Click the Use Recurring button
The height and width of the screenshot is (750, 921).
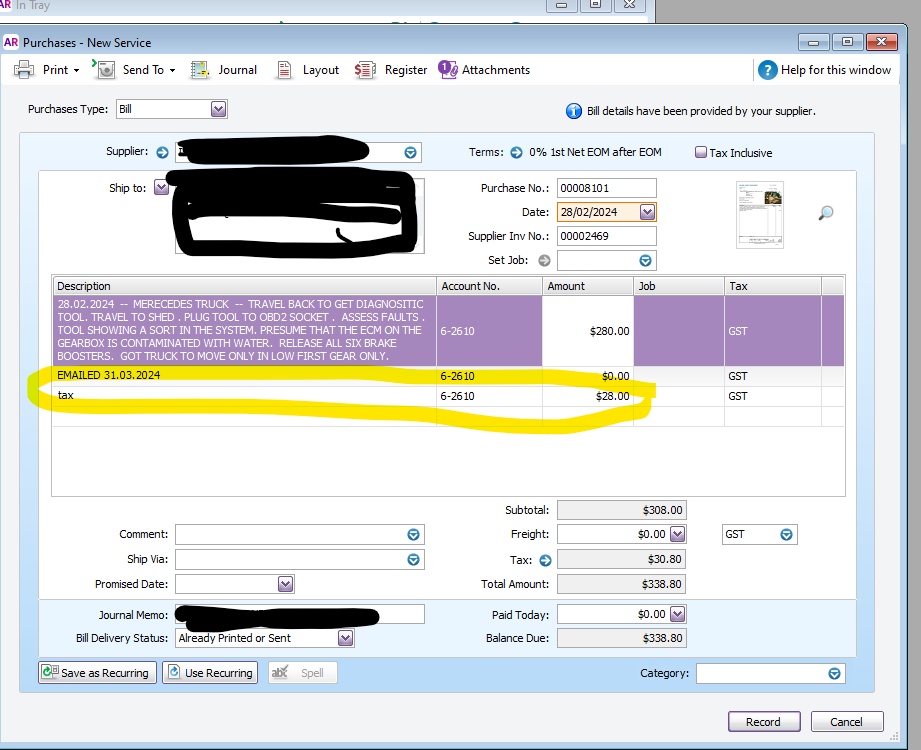(x=210, y=673)
